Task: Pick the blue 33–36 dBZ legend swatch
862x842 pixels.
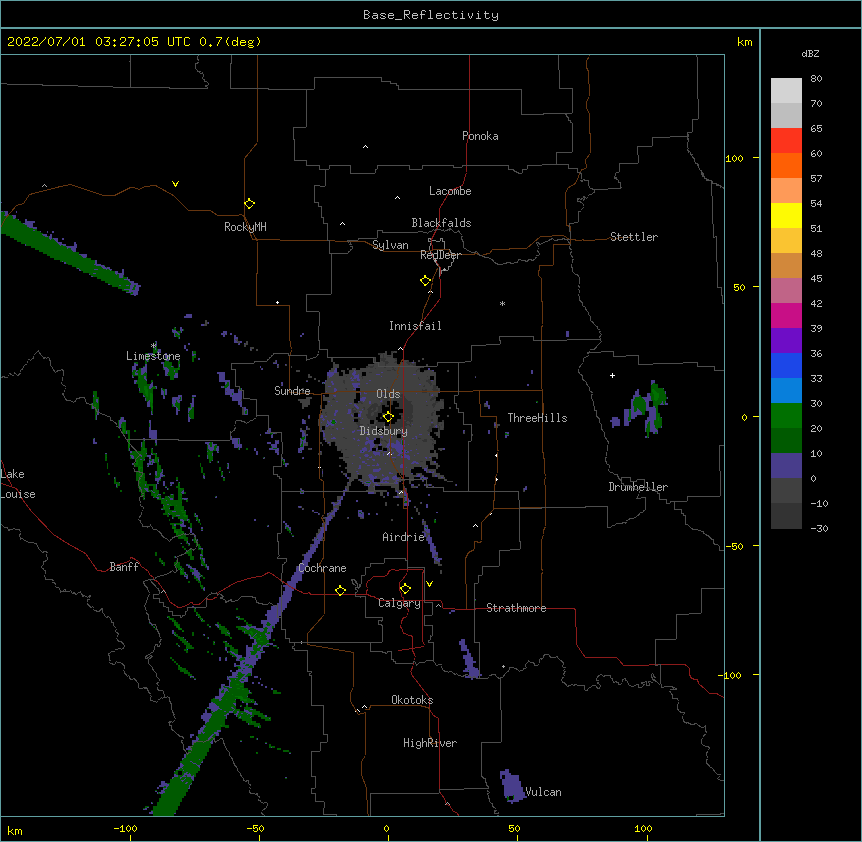Action: (x=786, y=365)
